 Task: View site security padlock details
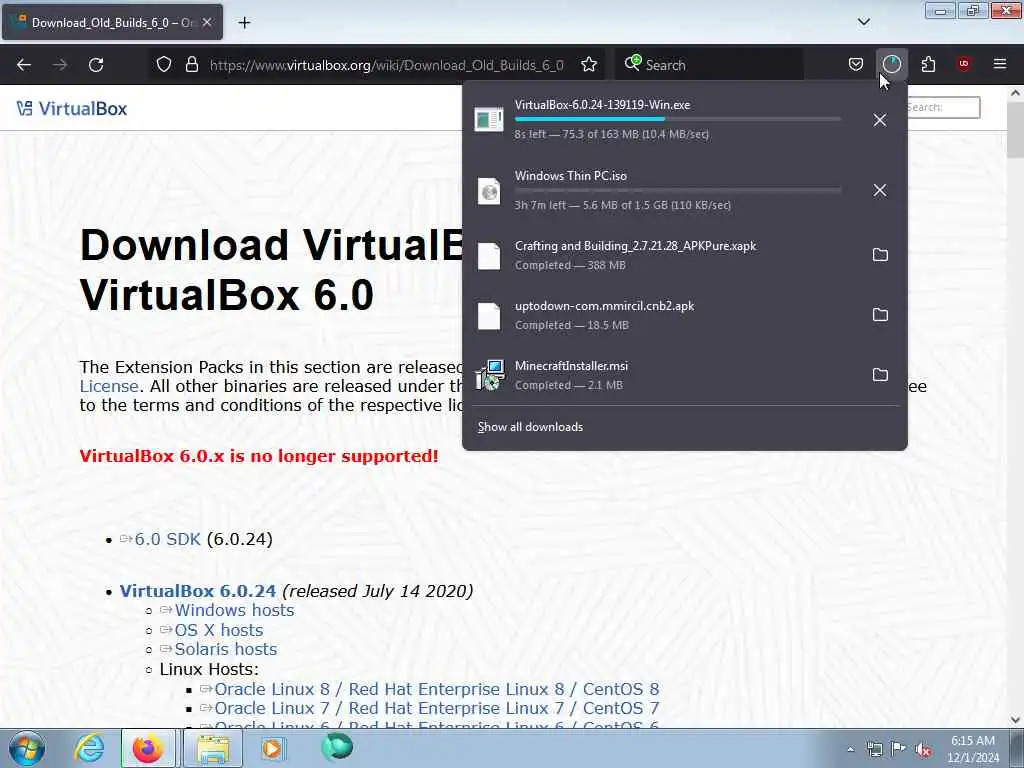pos(192,65)
